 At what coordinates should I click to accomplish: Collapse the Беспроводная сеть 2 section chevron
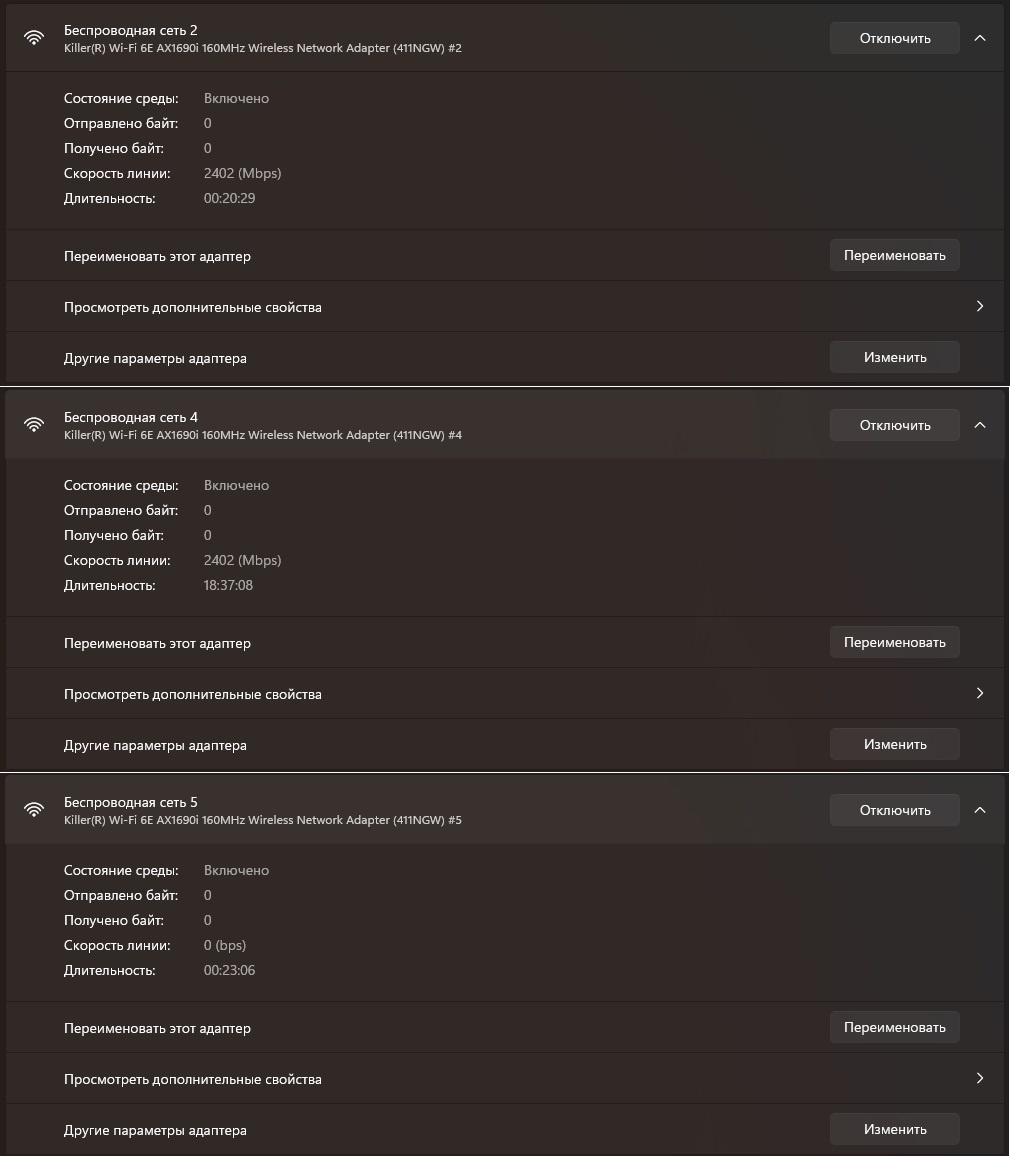coord(980,38)
